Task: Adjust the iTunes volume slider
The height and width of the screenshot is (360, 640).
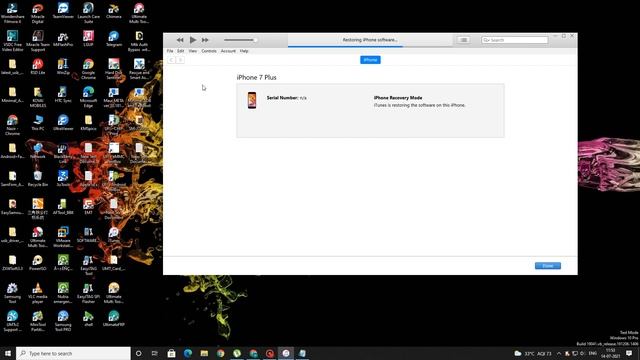Action: point(240,40)
